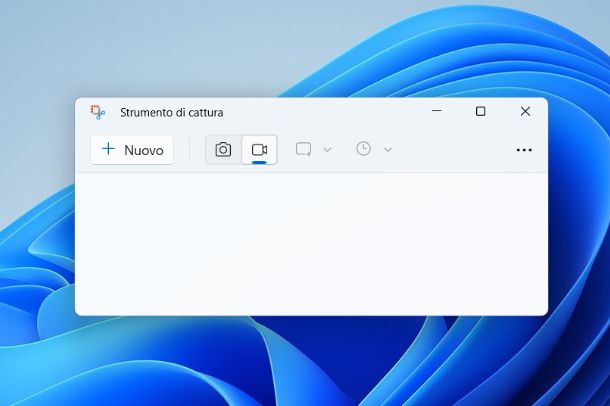
Task: Expand the delay timer dropdown arrow
Action: (388, 150)
